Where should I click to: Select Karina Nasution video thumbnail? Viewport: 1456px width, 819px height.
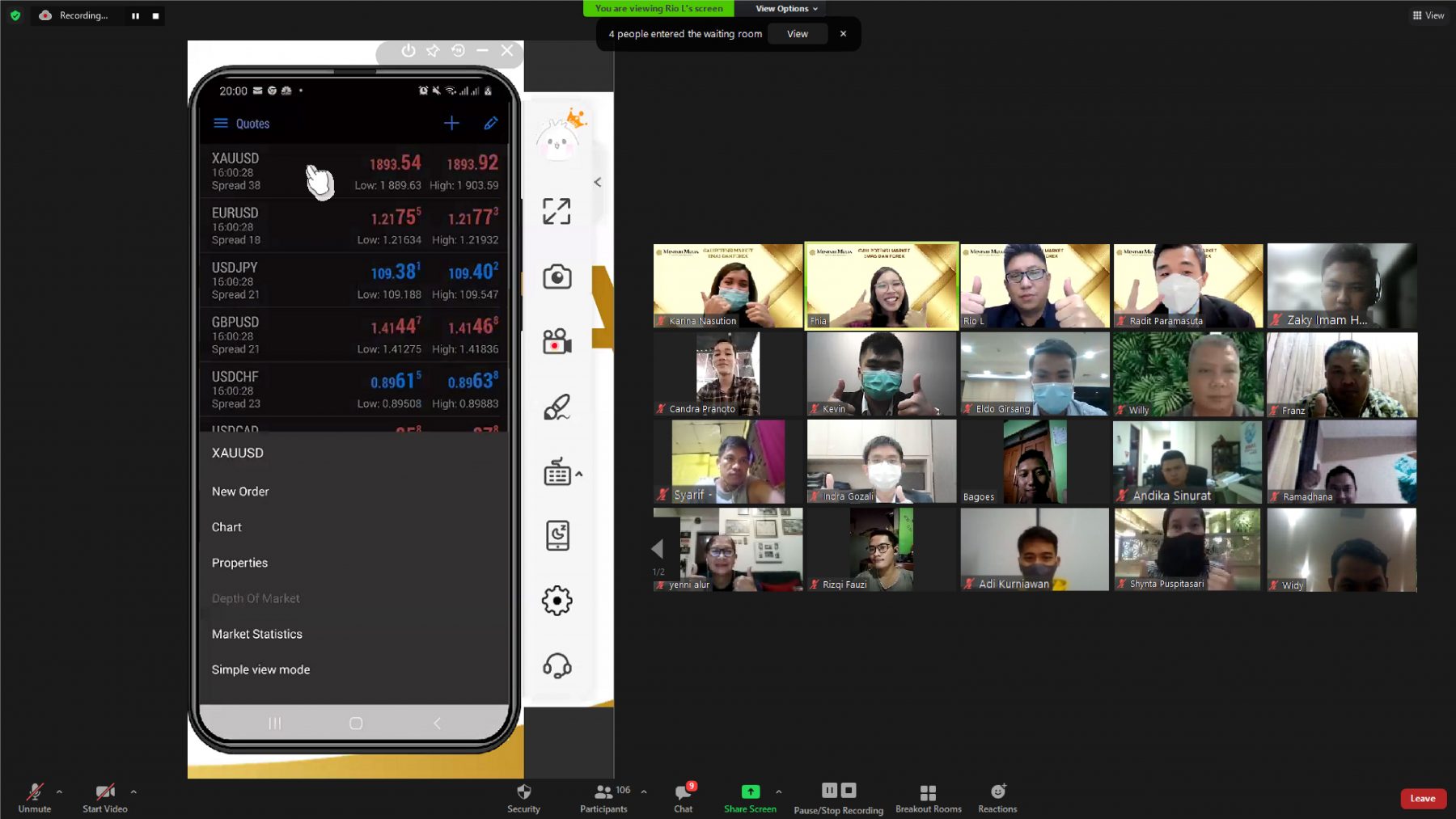728,285
